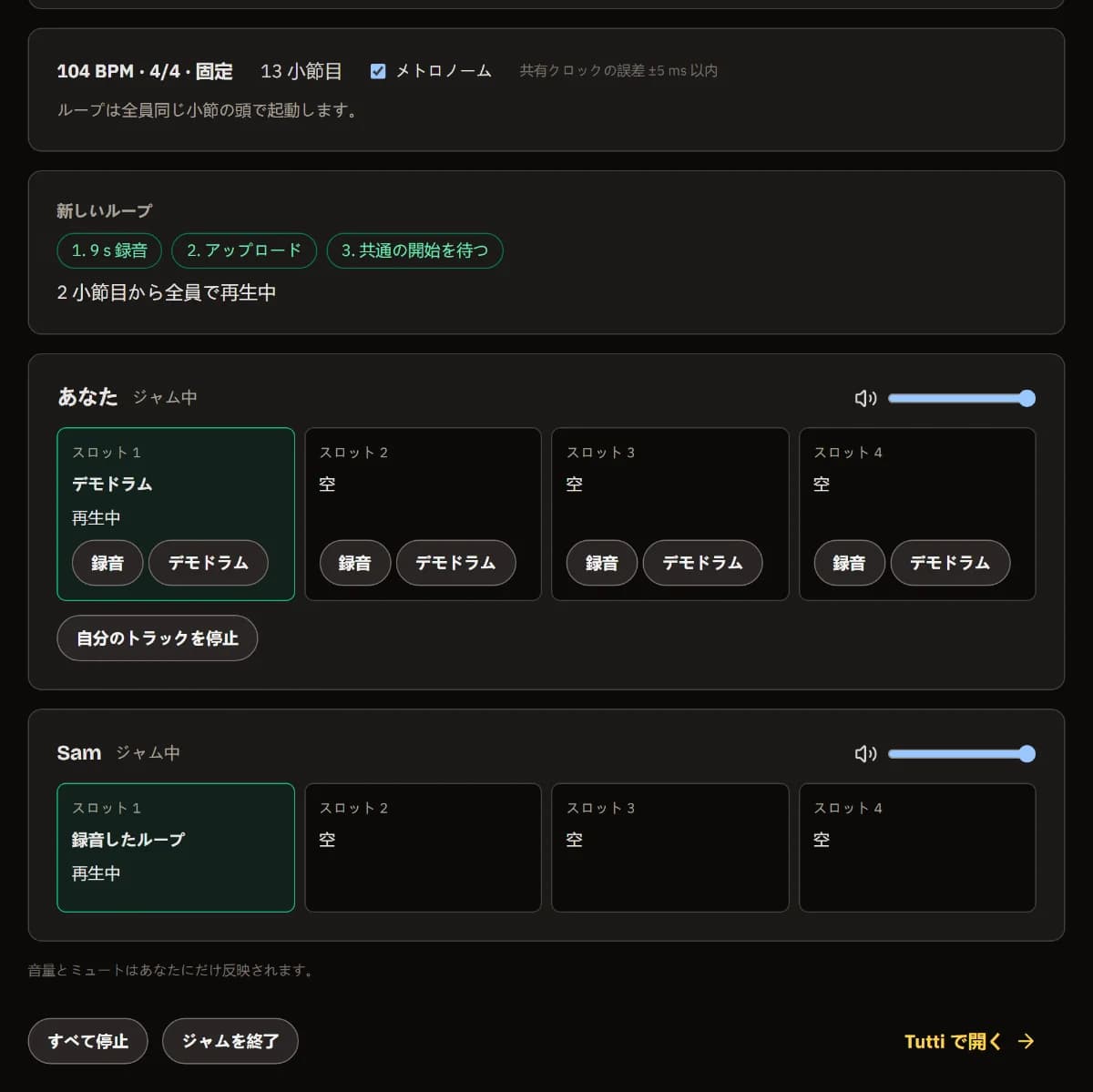Screen dimensions: 1093x1092
Task: Click デモドラム title in your スロット 1
Action: 112,484
